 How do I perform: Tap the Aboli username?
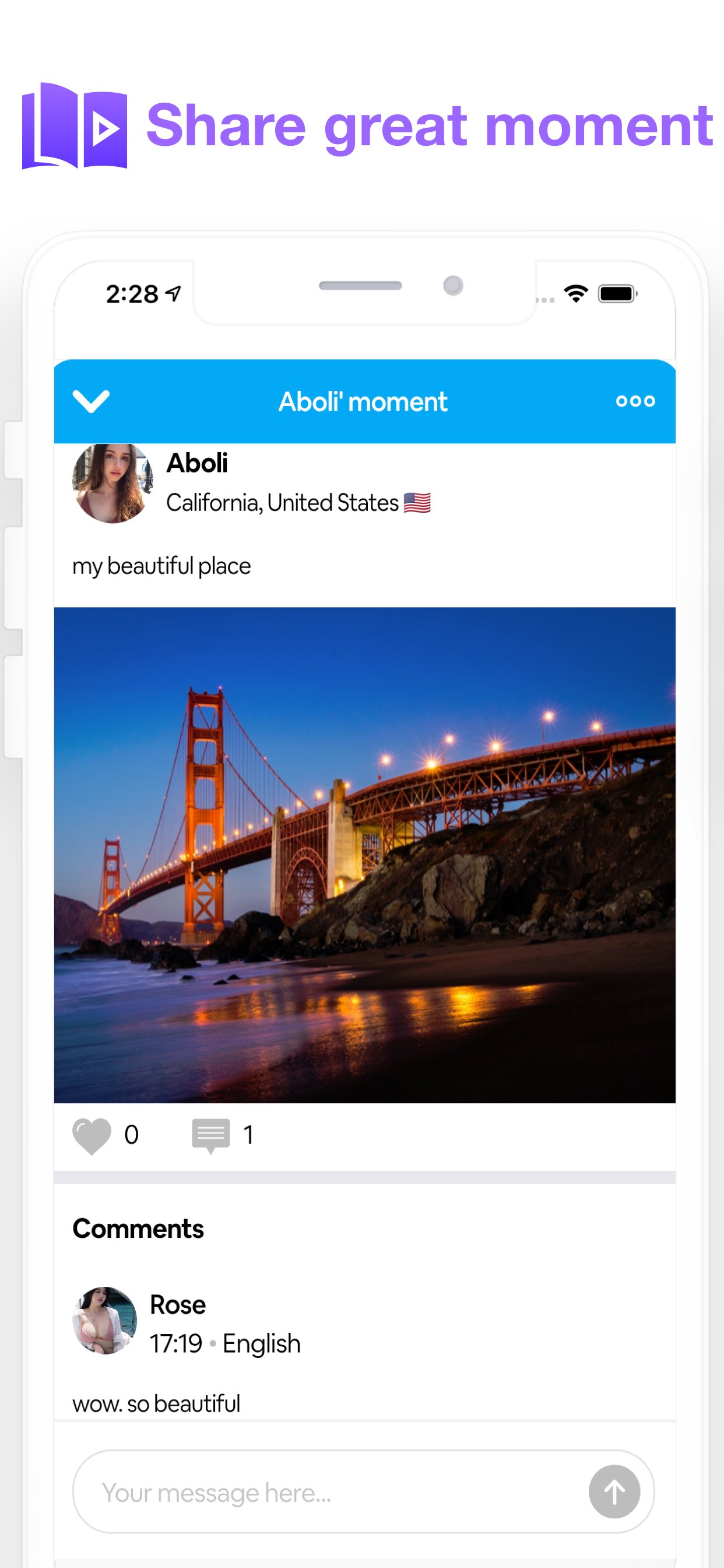[197, 464]
